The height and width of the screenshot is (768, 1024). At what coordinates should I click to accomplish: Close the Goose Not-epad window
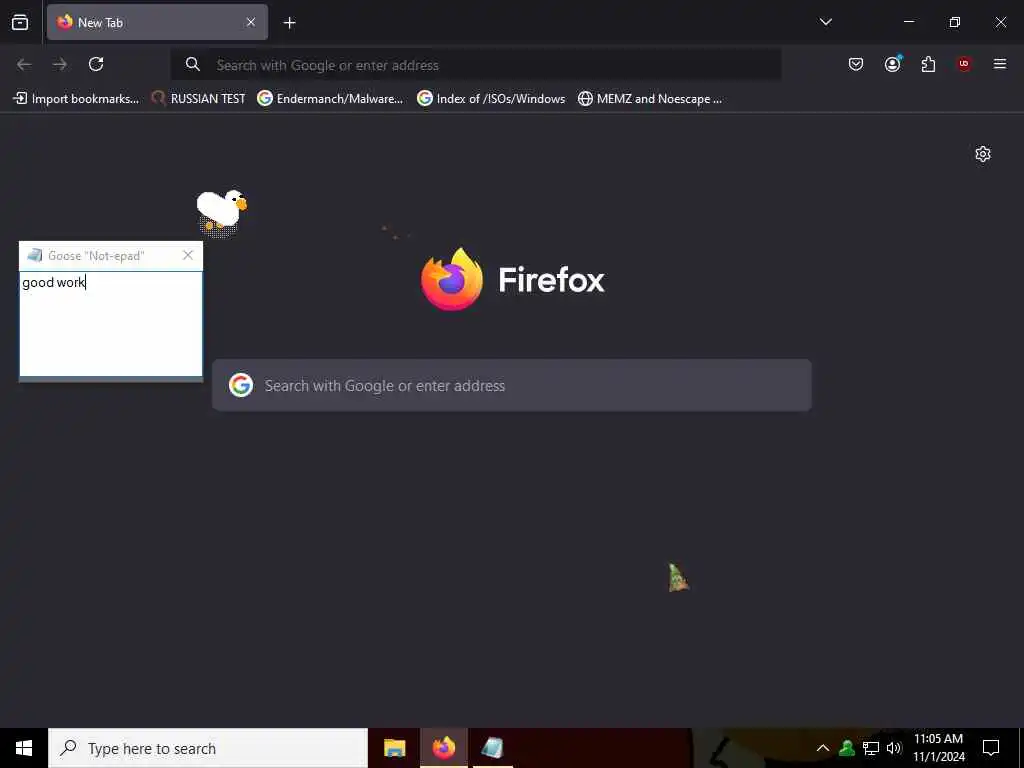(188, 255)
